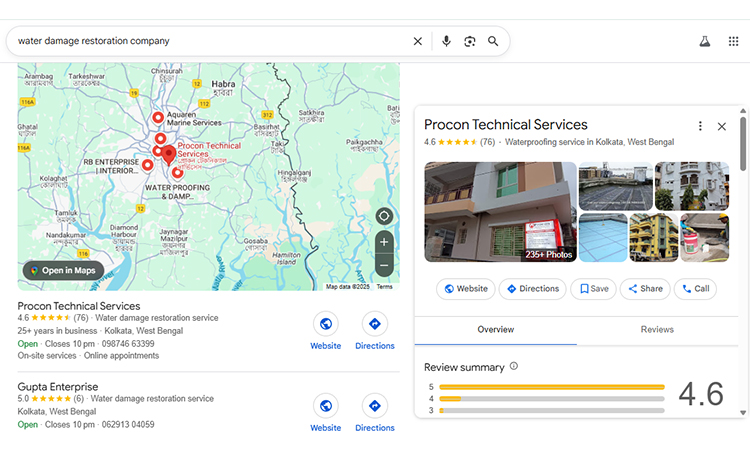Screen dimensions: 750x450
Task: Click the 3-star review bar
Action: tap(551, 410)
